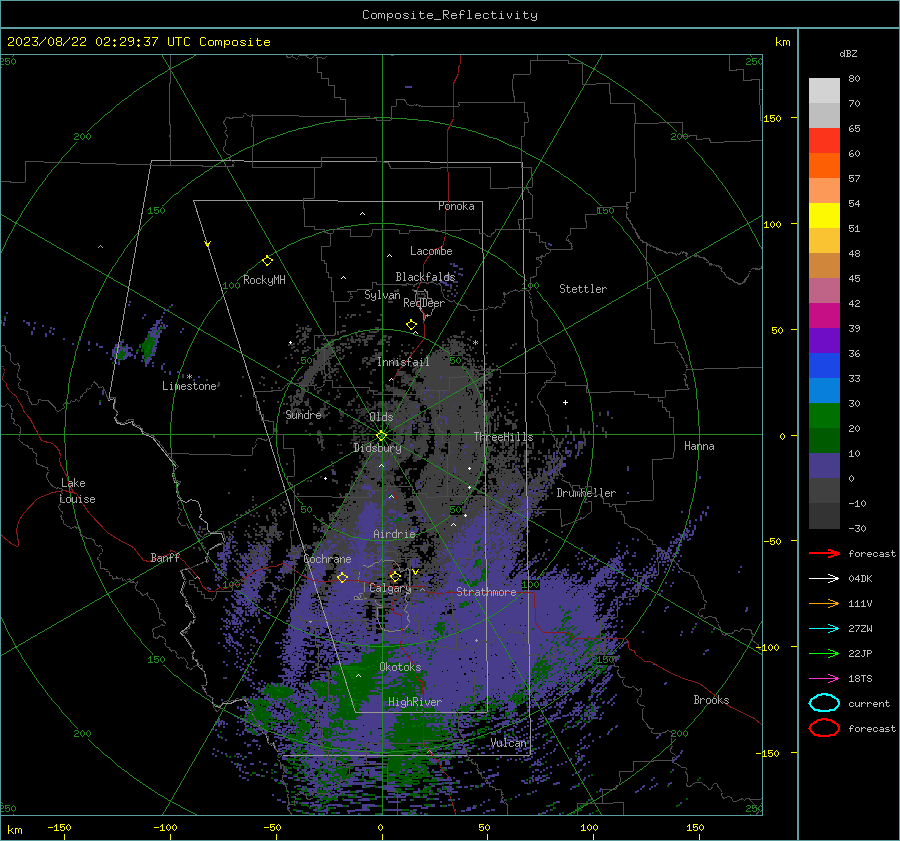900x841 pixels.
Task: Click the Calgary city label
Action: pos(390,588)
